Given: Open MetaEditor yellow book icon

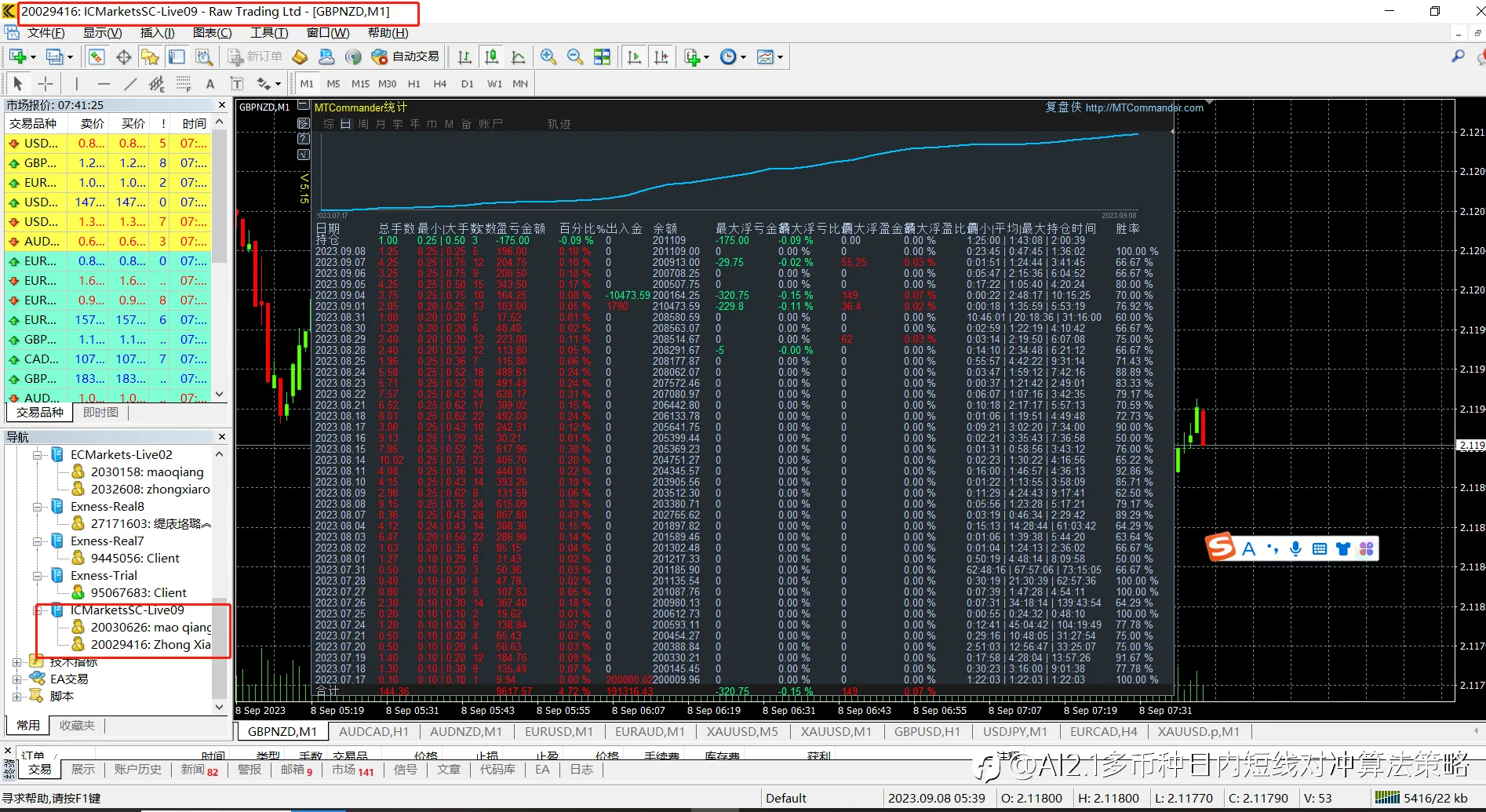Looking at the screenshot, I should (x=300, y=56).
